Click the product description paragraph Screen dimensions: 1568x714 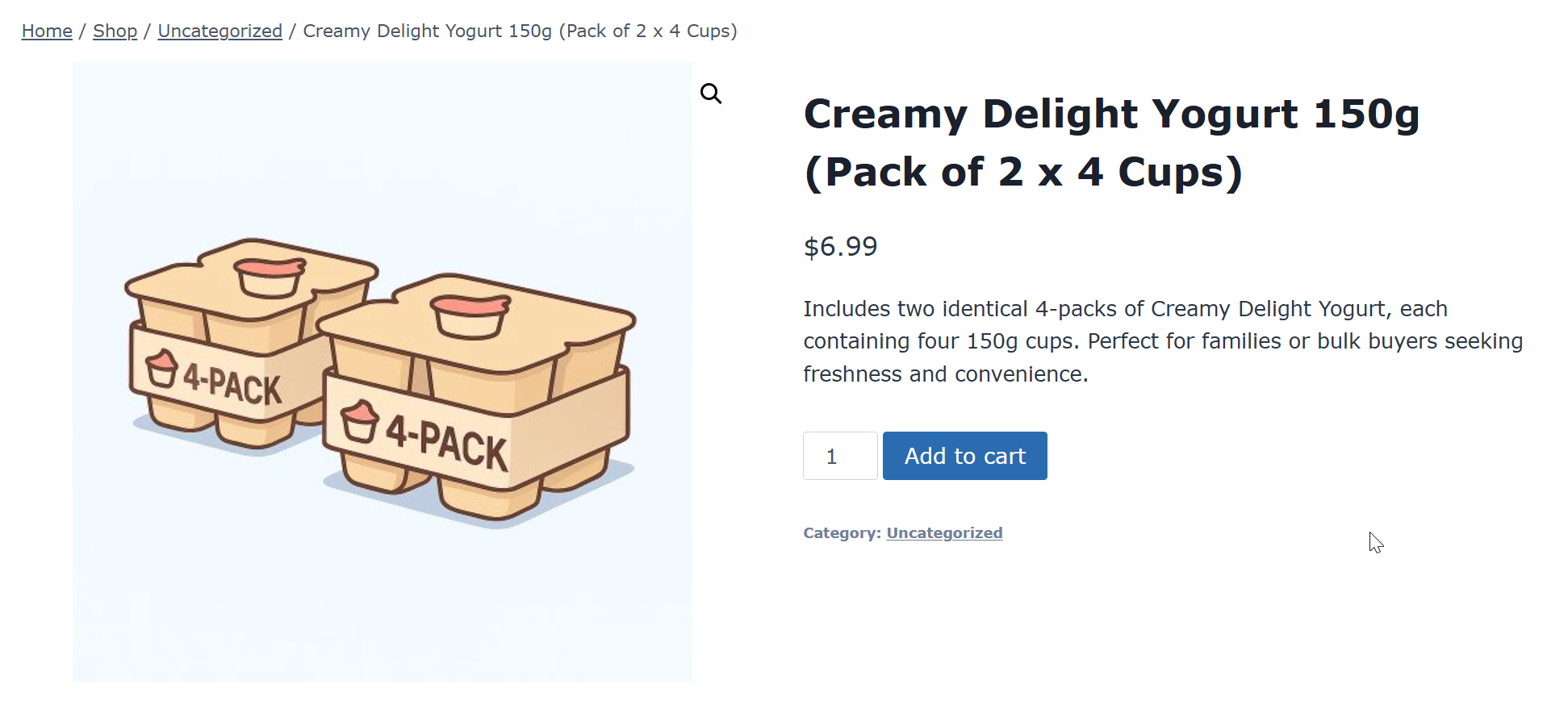click(x=1162, y=341)
